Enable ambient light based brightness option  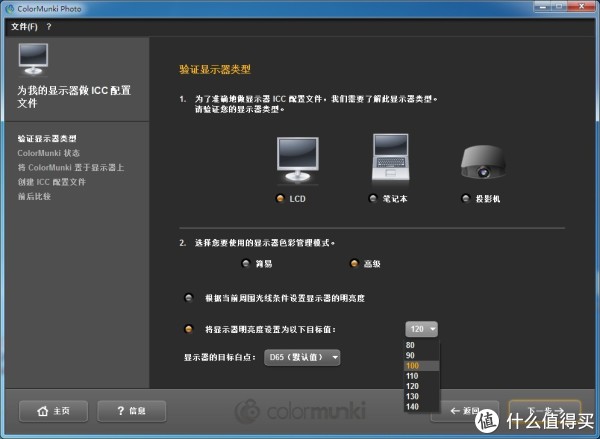click(189, 298)
